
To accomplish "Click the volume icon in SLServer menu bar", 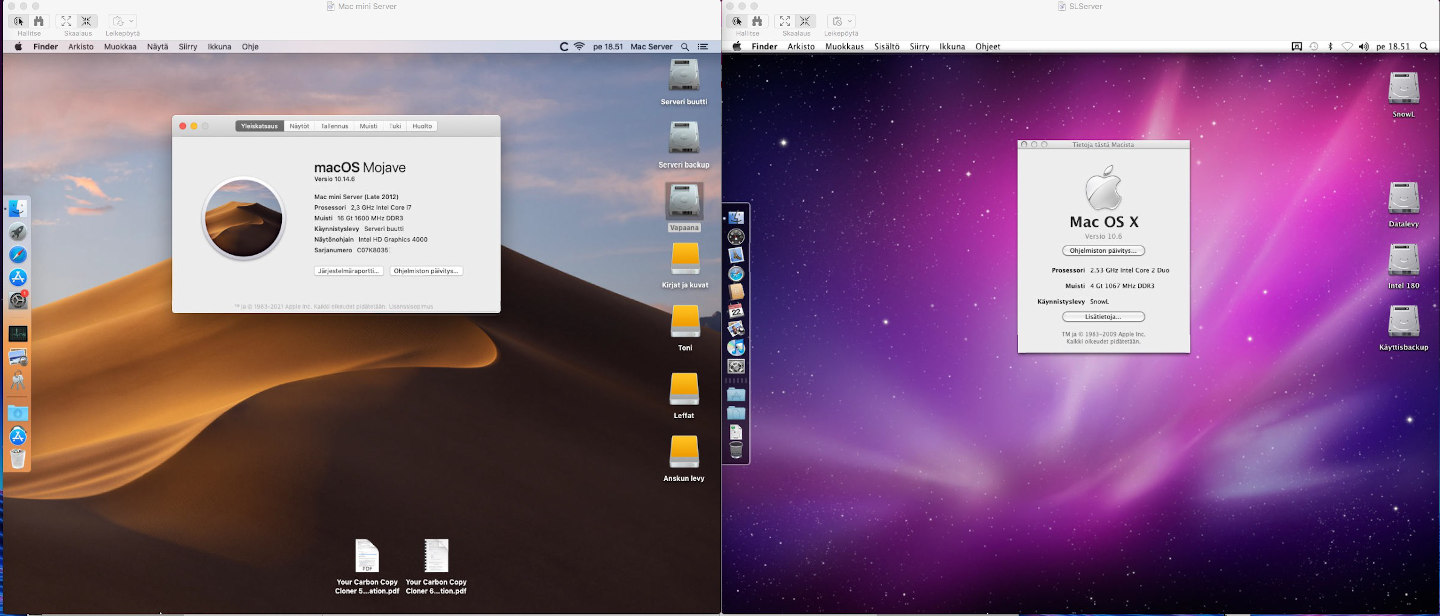I will (1364, 46).
